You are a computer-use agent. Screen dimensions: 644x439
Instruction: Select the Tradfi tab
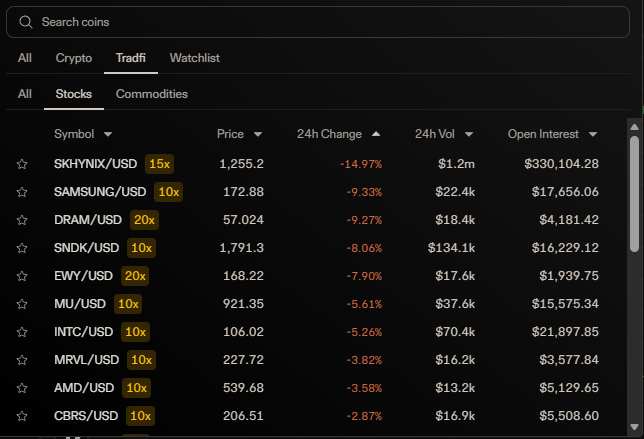tap(131, 58)
